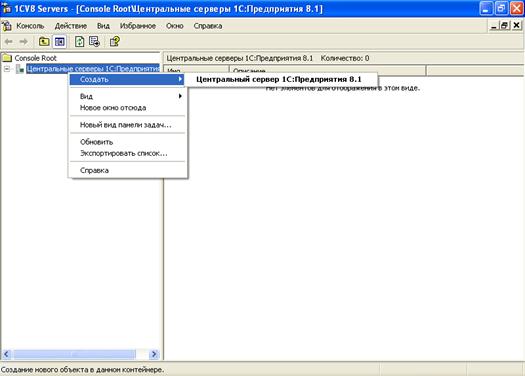Open the Избранное menu
Viewport: 525px width, 376px height.
(138, 26)
